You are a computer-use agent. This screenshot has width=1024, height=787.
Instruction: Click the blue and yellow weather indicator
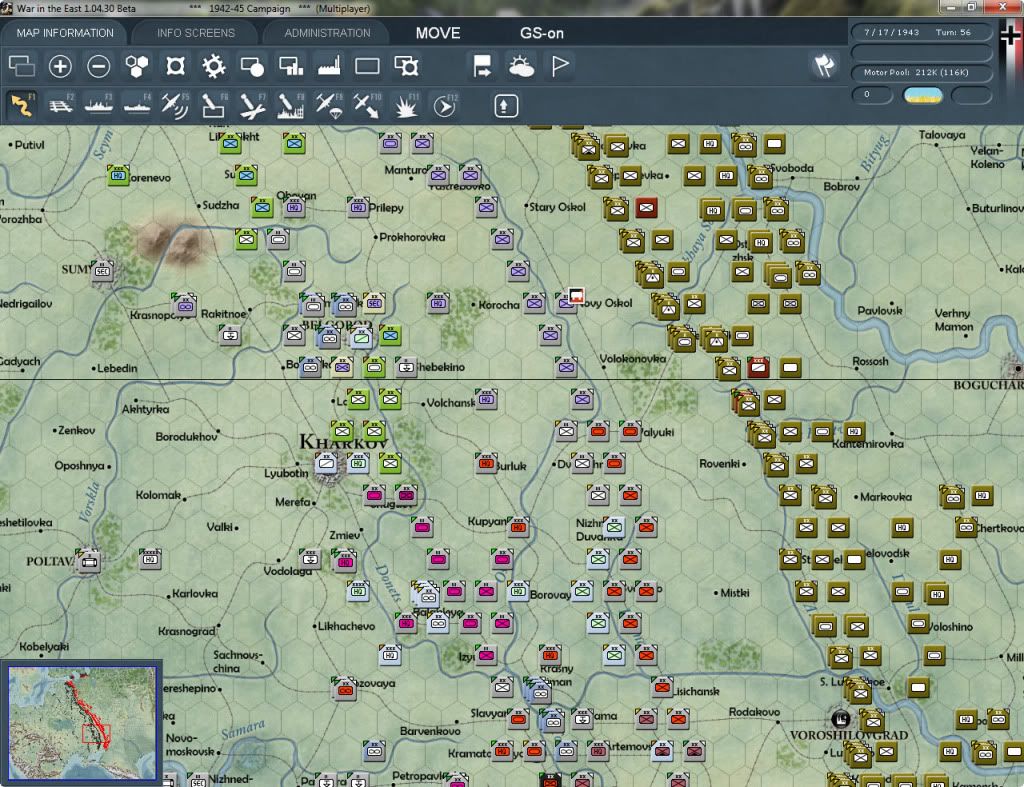click(x=922, y=95)
